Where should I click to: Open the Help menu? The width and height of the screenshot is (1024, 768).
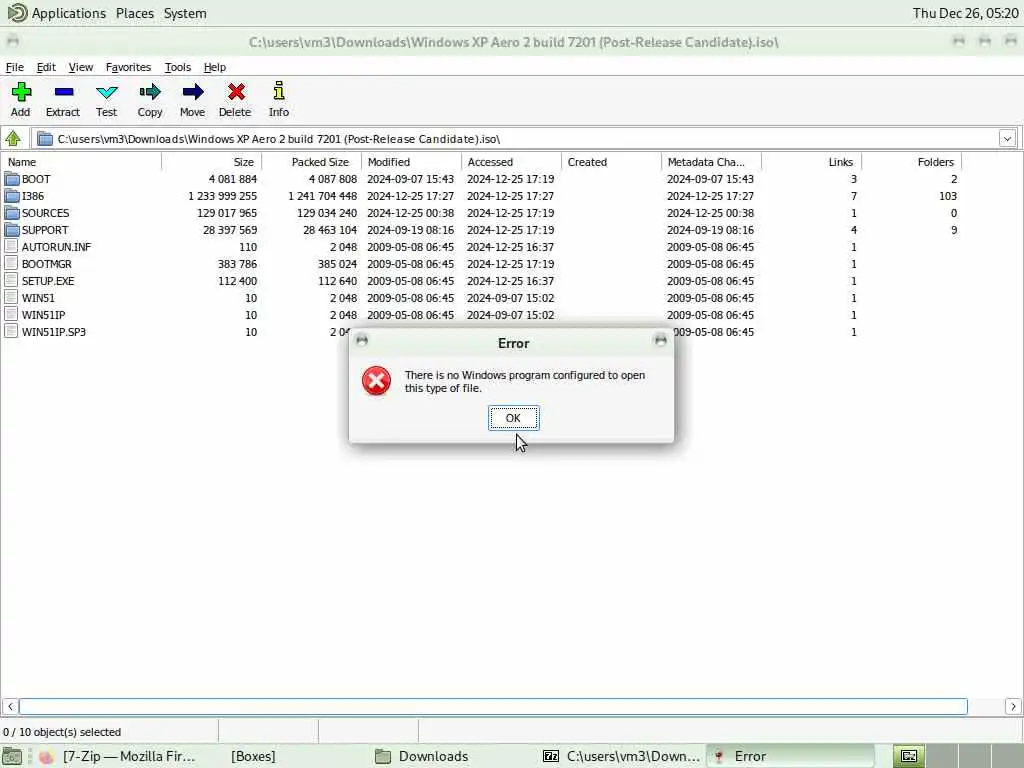(x=215, y=67)
